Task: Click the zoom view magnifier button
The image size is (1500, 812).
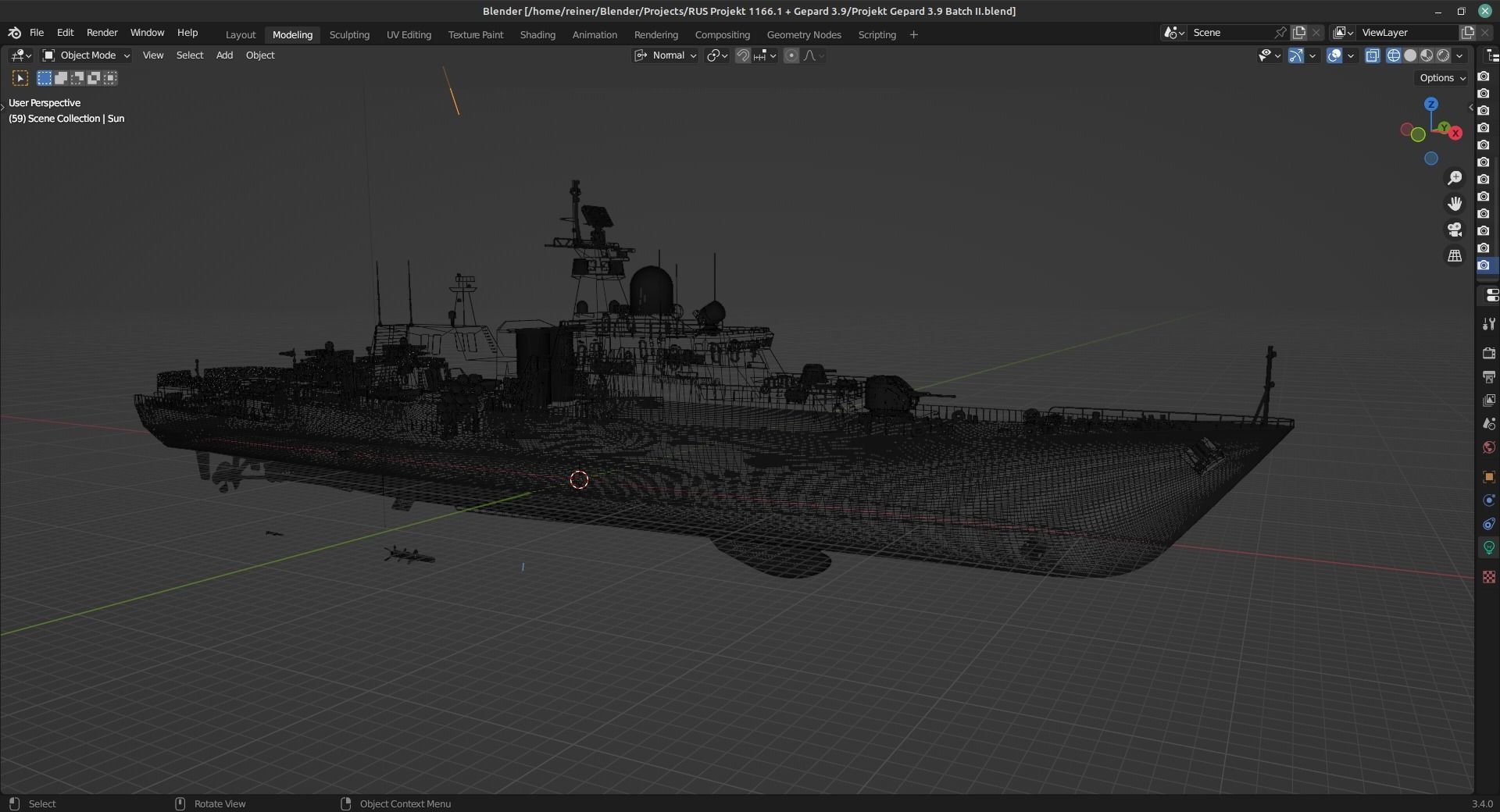Action: (1455, 179)
